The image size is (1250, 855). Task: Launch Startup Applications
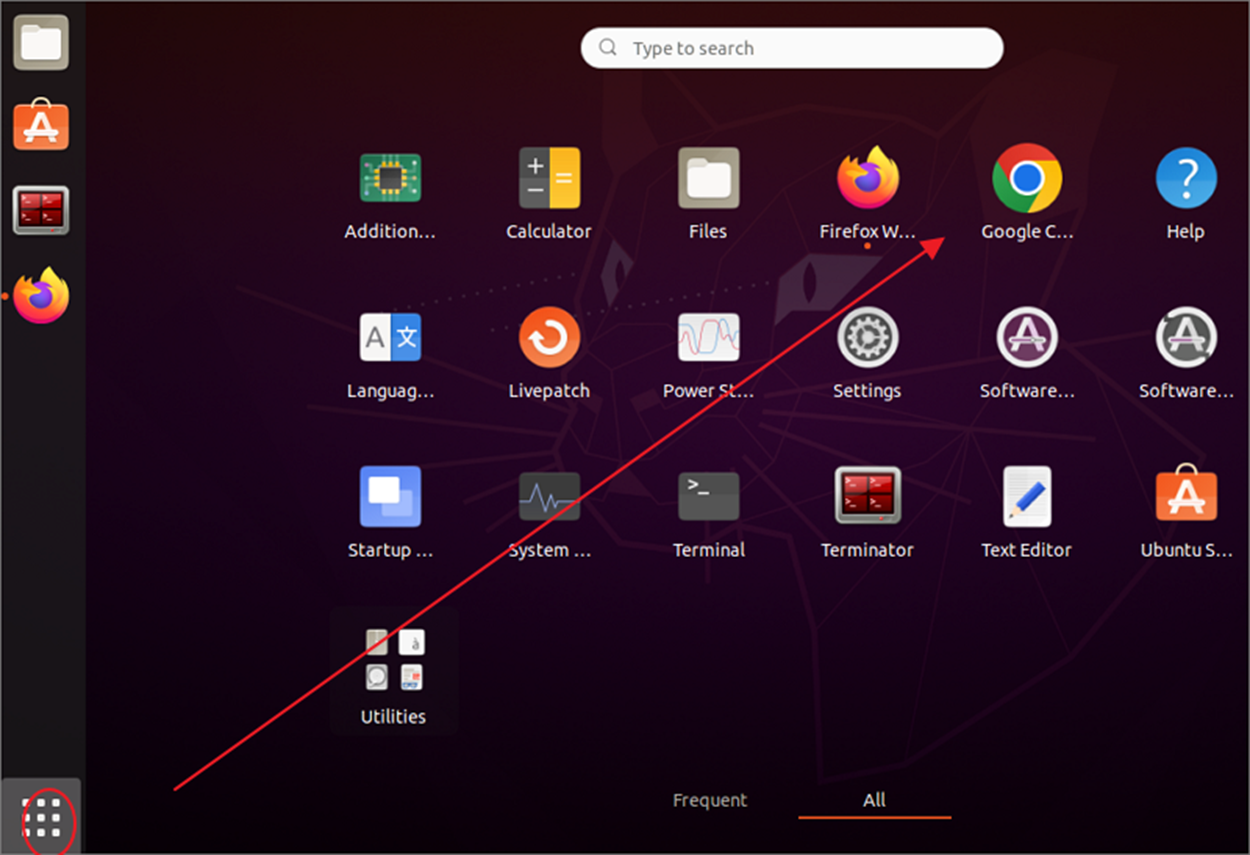tap(390, 496)
